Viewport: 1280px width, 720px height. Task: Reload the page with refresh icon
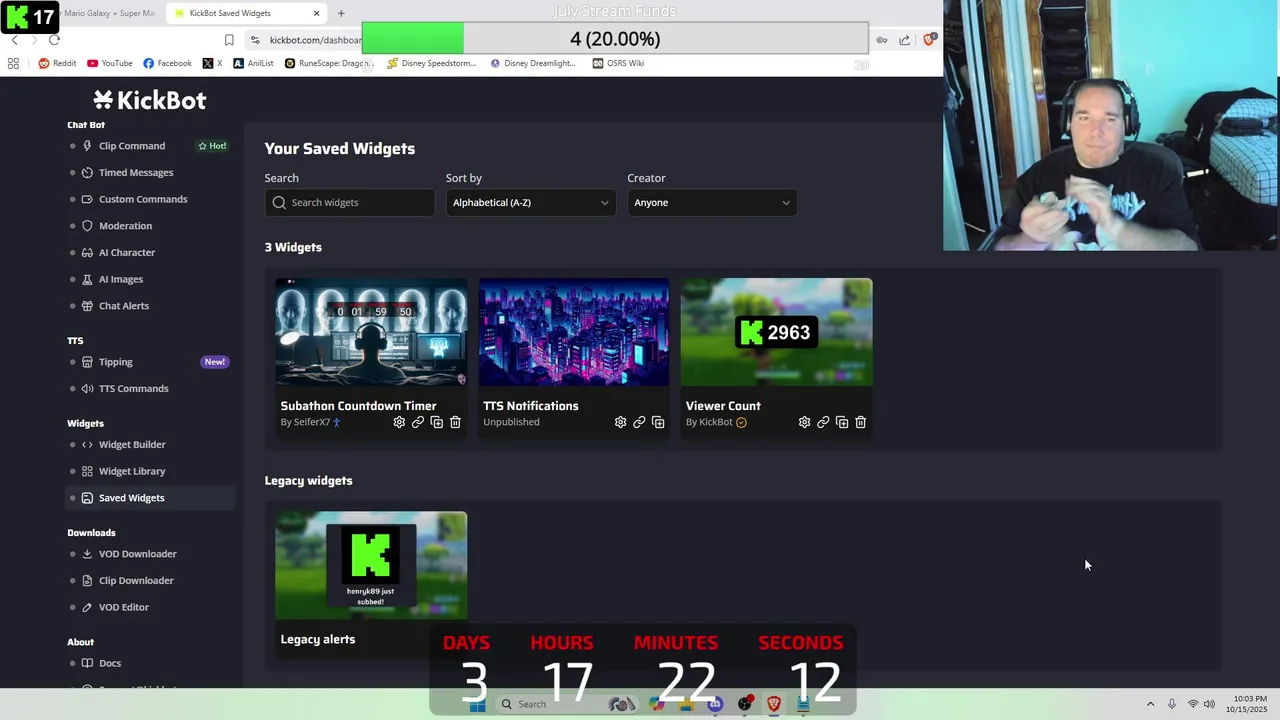(x=54, y=40)
